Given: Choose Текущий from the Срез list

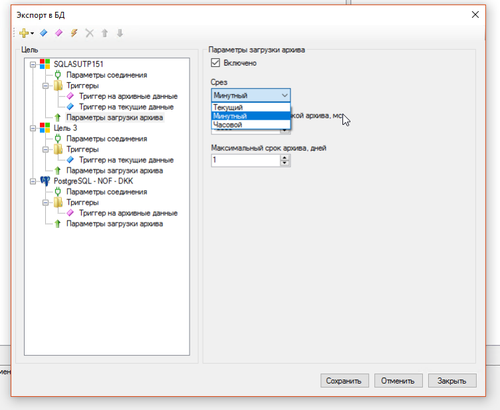Looking at the screenshot, I should [251, 107].
